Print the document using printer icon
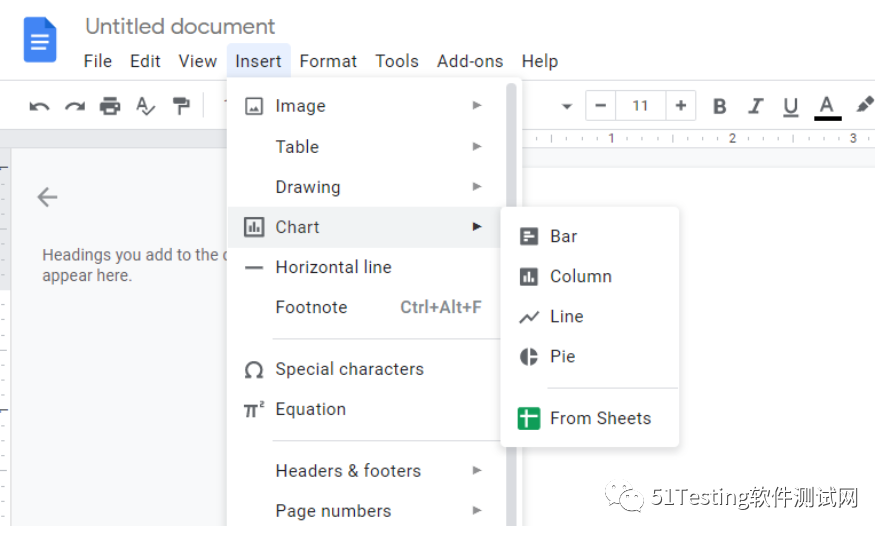887x538 pixels. (x=110, y=106)
